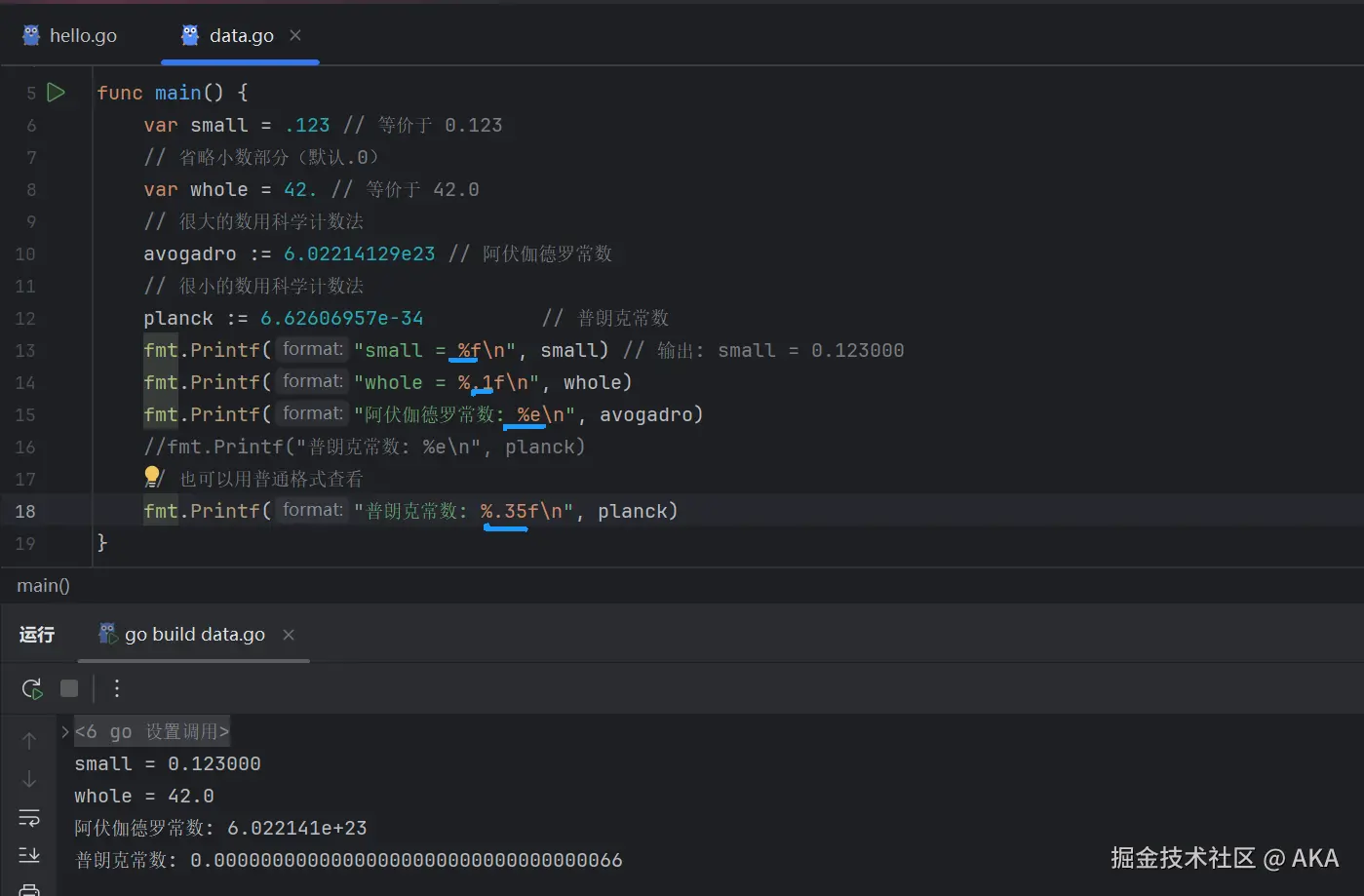Select the data.go editor tab
1364x896 pixels.
(x=241, y=36)
